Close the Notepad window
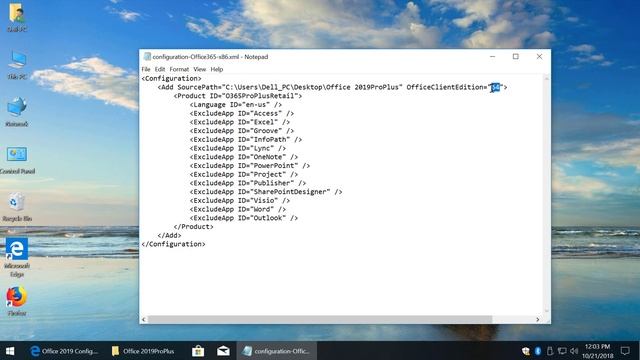Image resolution: width=640 pixels, height=360 pixels. pyautogui.click(x=539, y=57)
